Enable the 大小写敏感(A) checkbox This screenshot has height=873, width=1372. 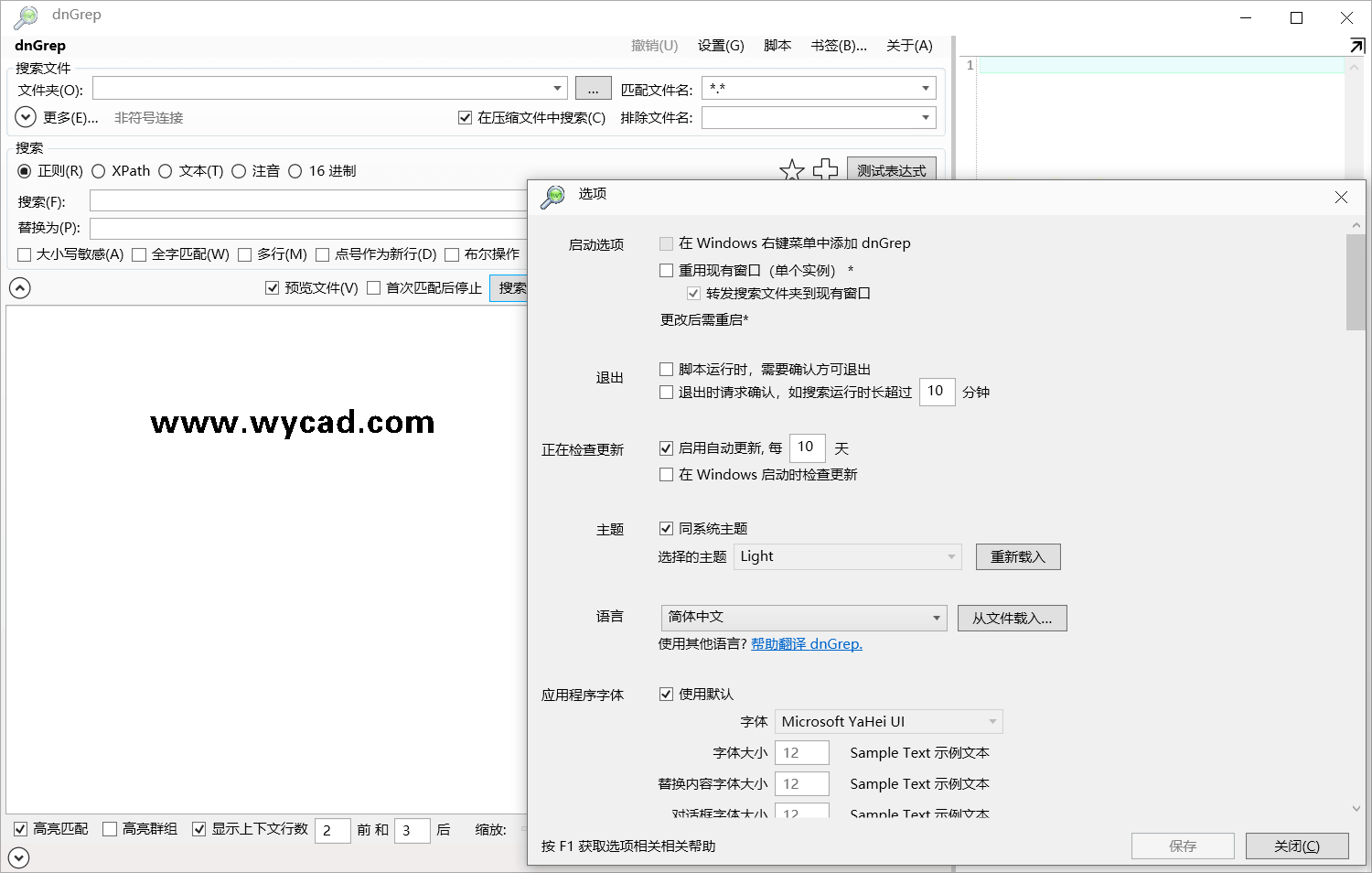click(x=24, y=253)
